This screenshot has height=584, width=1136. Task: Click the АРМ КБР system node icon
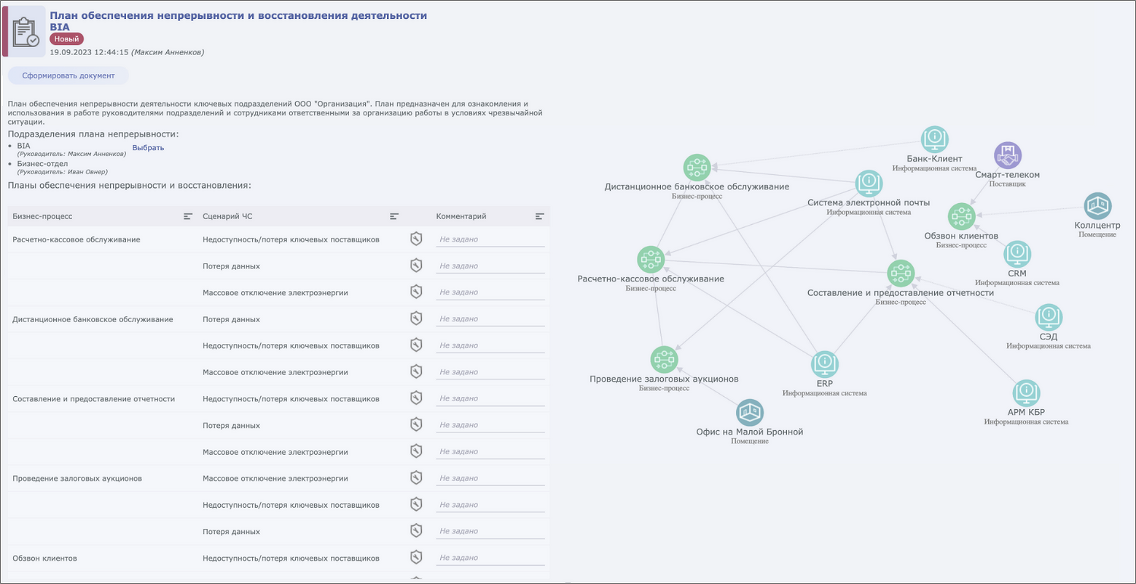1026,392
